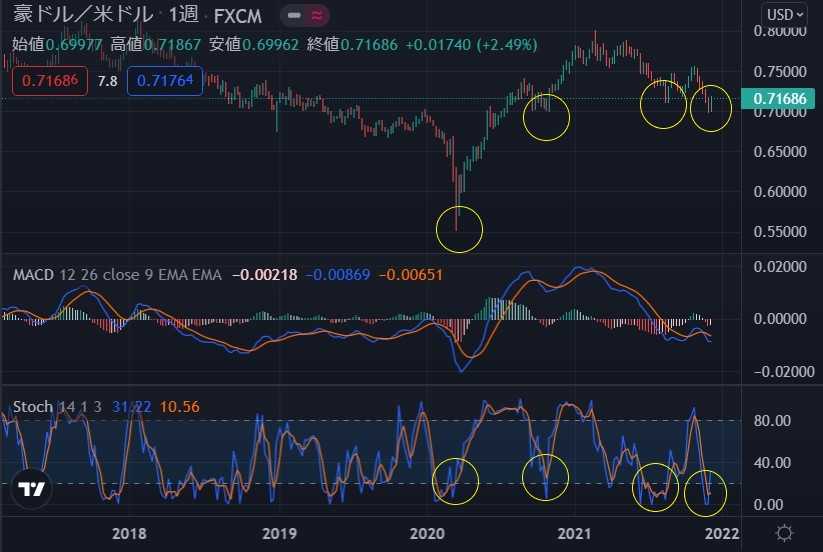Viewport: 823px width, 552px height.
Task: Click the FXCM source label
Action: [238, 16]
